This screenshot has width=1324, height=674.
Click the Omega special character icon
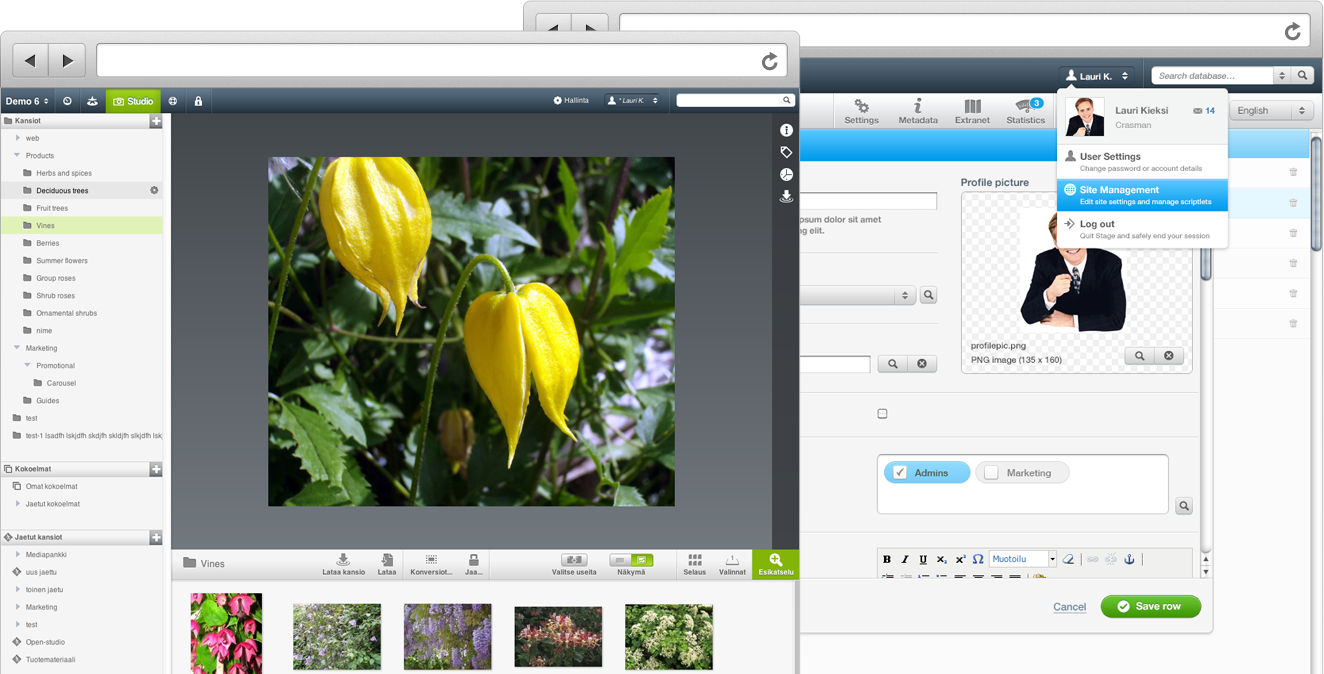coord(978,559)
